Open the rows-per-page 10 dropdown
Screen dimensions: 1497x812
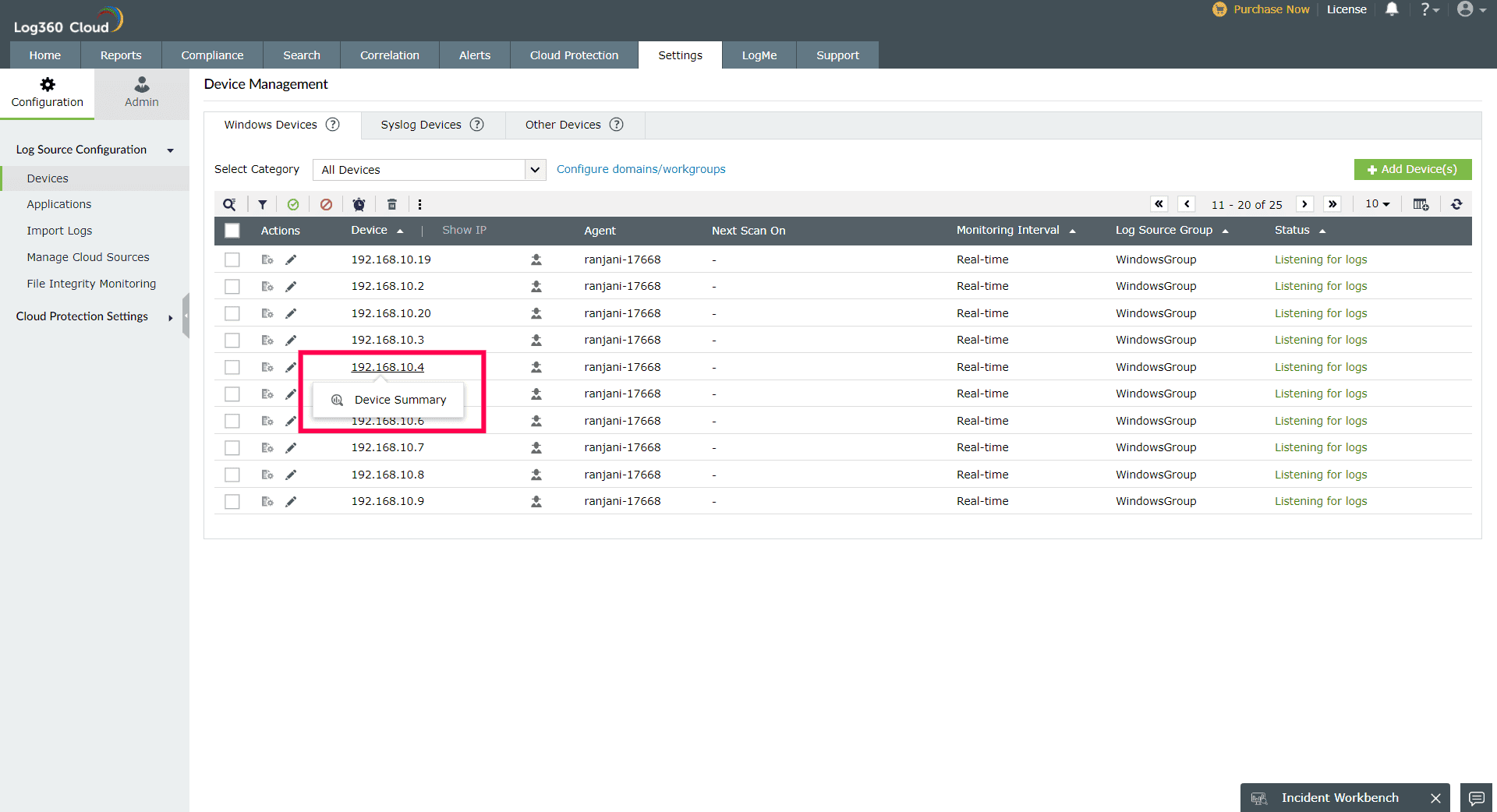(x=1378, y=204)
